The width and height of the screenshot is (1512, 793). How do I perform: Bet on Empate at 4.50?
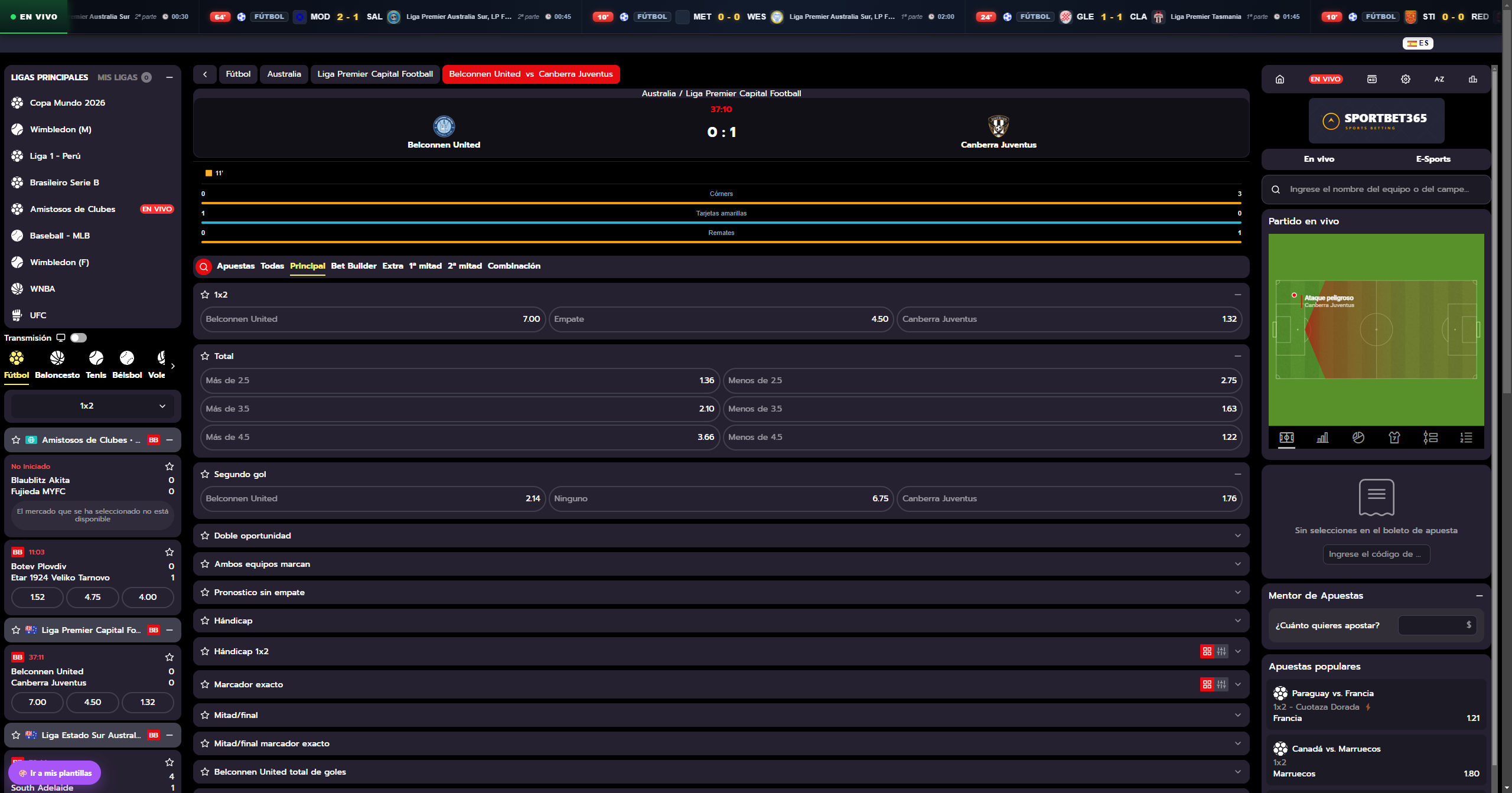tap(721, 319)
